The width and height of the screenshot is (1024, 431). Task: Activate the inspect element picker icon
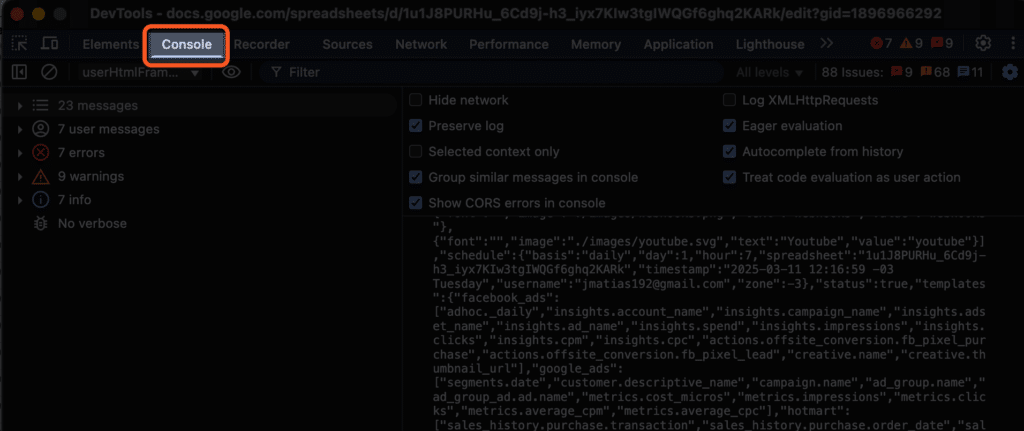(19, 44)
